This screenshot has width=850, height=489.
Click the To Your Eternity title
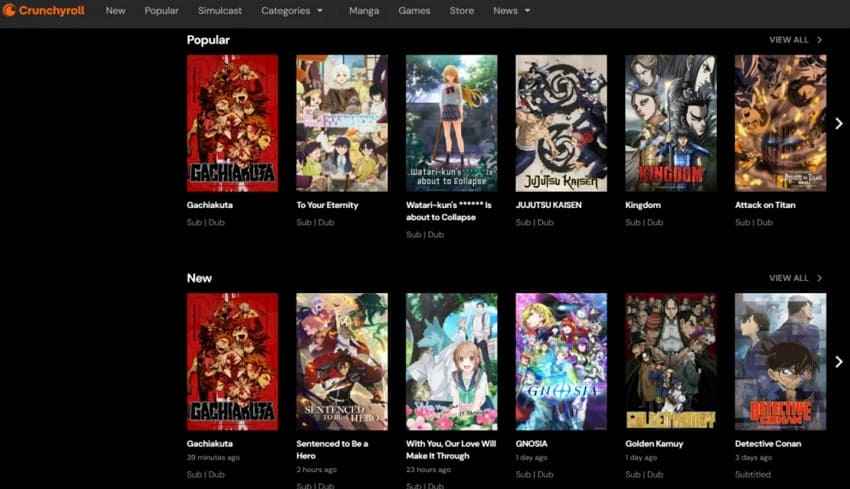click(327, 205)
